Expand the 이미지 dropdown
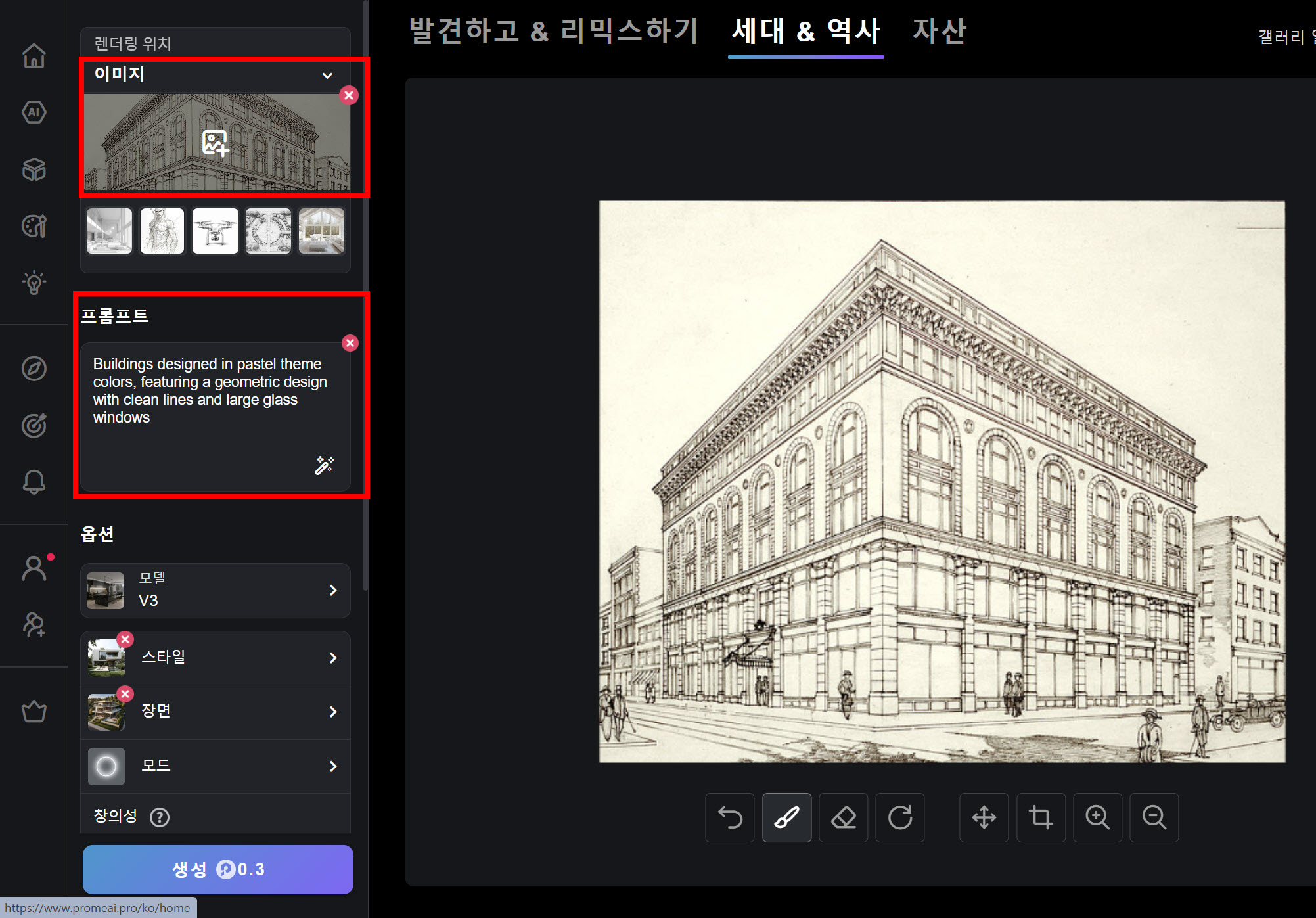The image size is (1316, 918). click(x=327, y=76)
